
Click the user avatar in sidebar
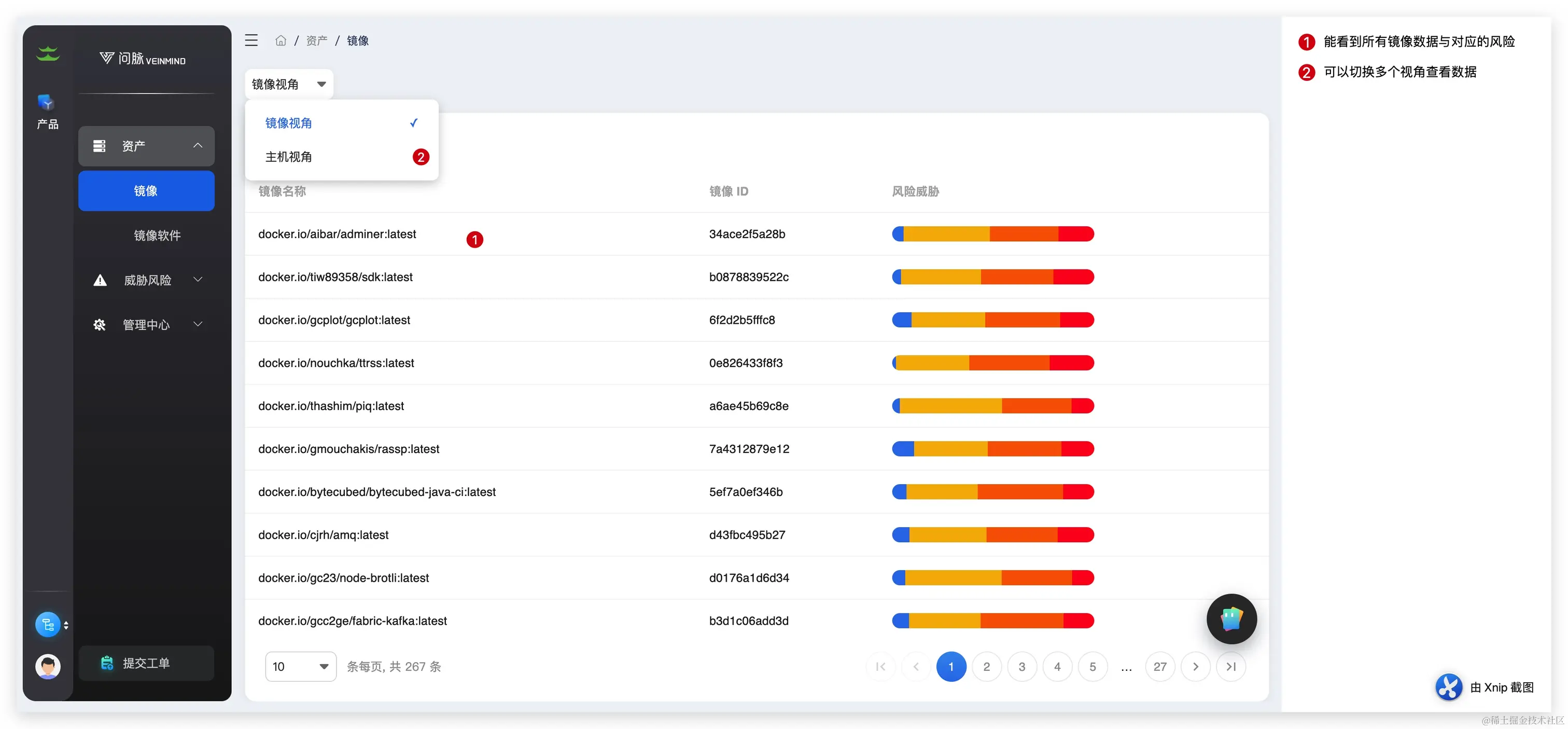48,666
